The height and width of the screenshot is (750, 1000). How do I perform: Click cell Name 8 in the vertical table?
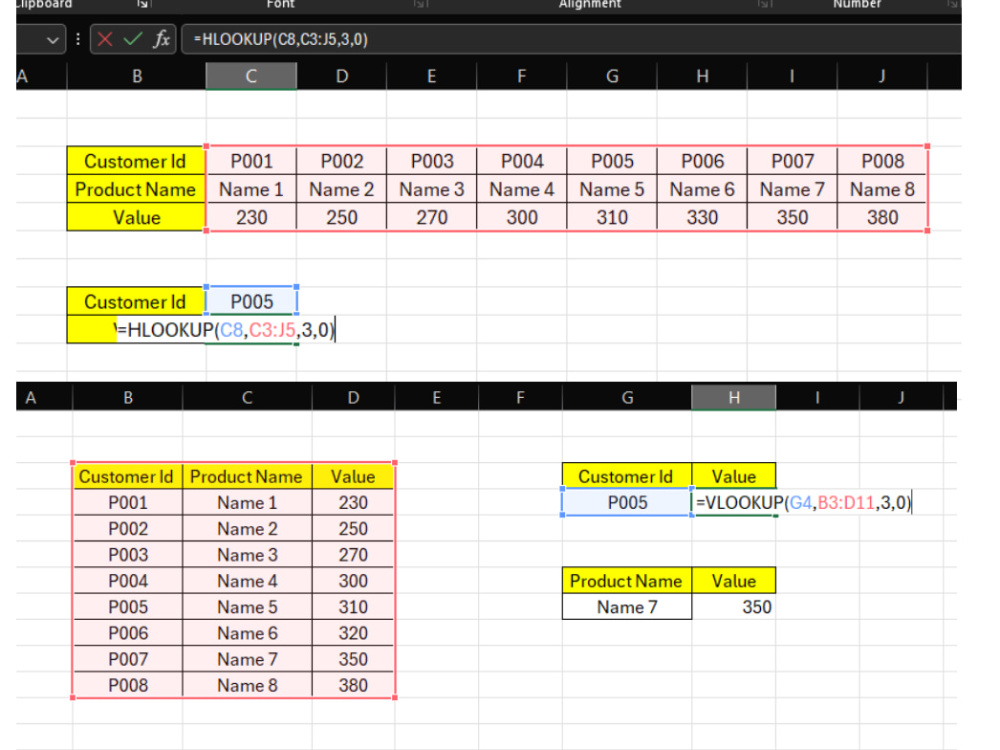[247, 685]
